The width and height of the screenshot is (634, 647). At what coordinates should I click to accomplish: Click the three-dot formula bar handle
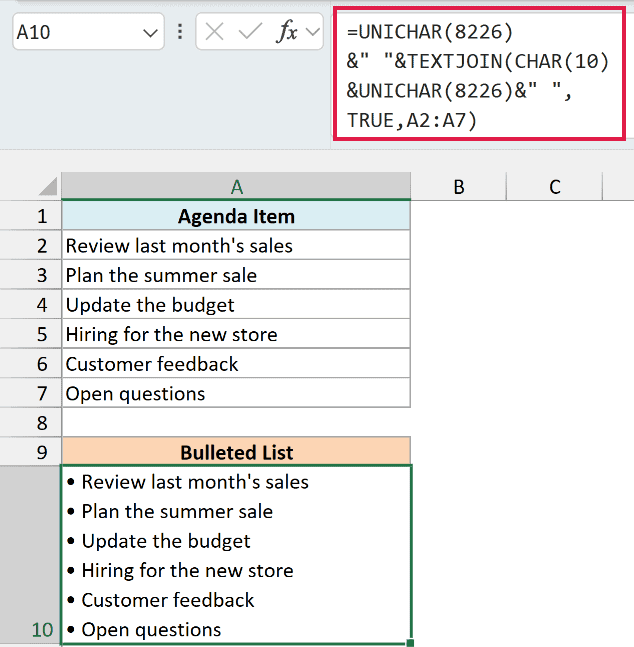pyautogui.click(x=180, y=31)
